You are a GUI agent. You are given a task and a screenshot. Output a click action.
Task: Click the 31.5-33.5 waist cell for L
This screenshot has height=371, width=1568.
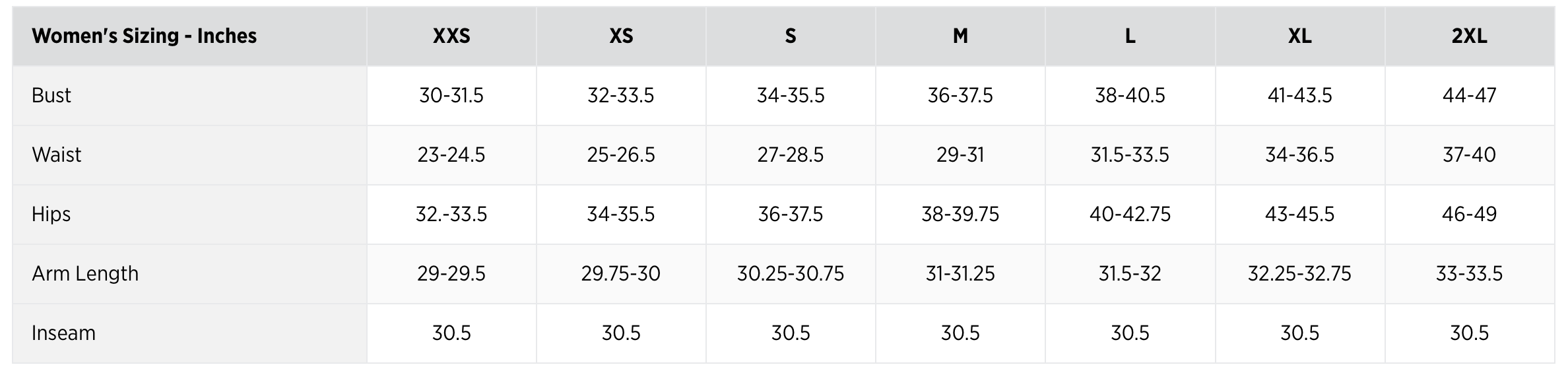coord(1130,154)
